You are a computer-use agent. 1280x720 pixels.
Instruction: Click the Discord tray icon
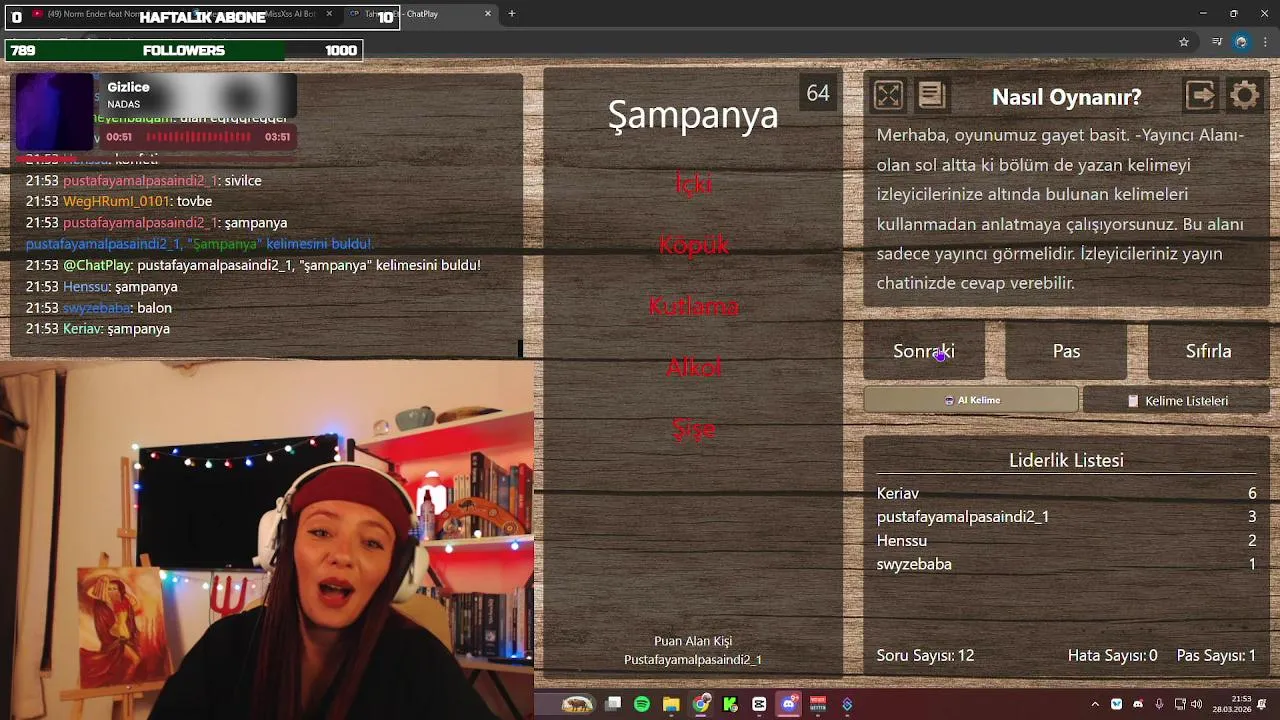(x=1138, y=704)
